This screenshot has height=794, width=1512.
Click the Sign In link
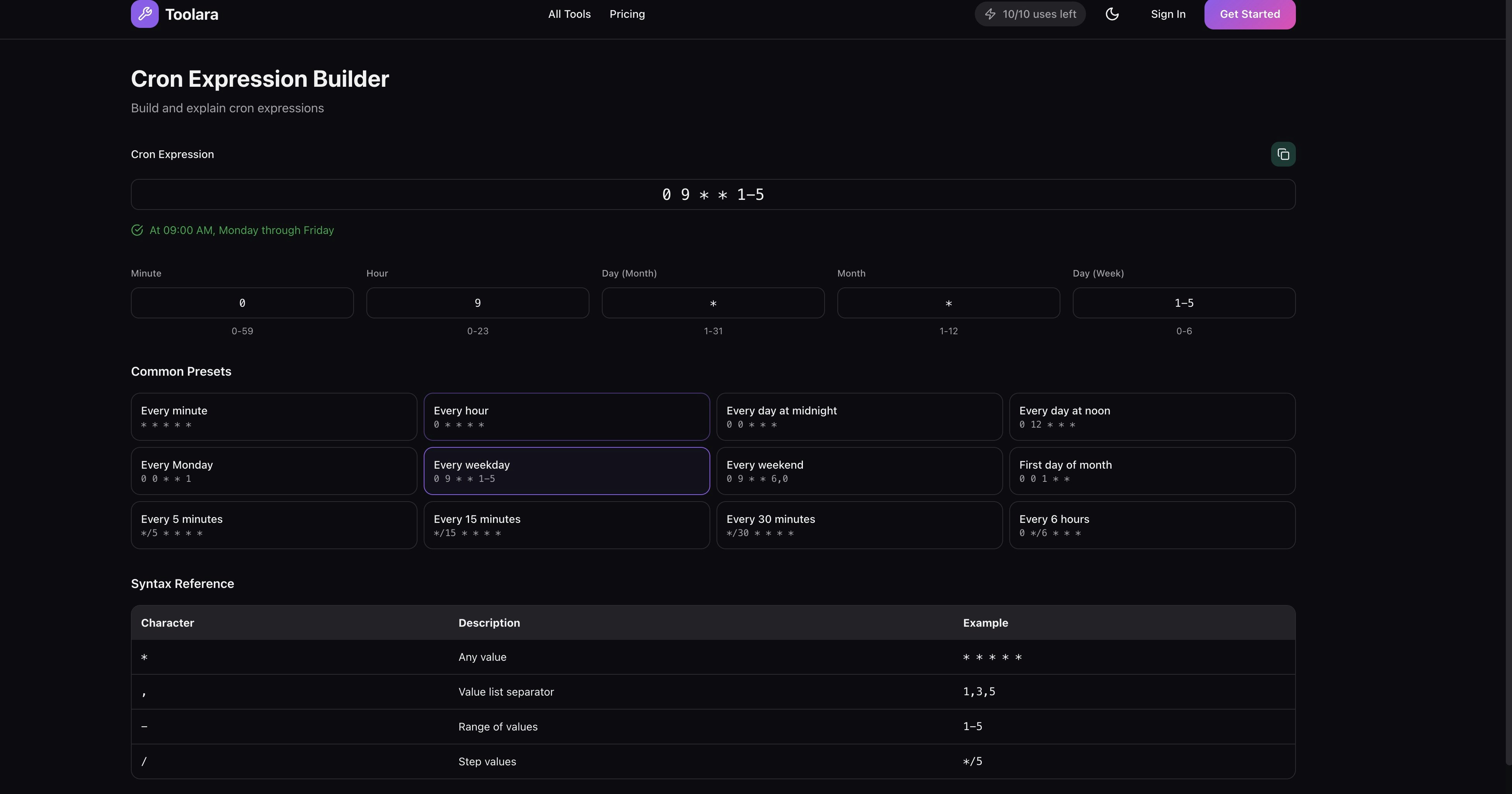(1167, 14)
